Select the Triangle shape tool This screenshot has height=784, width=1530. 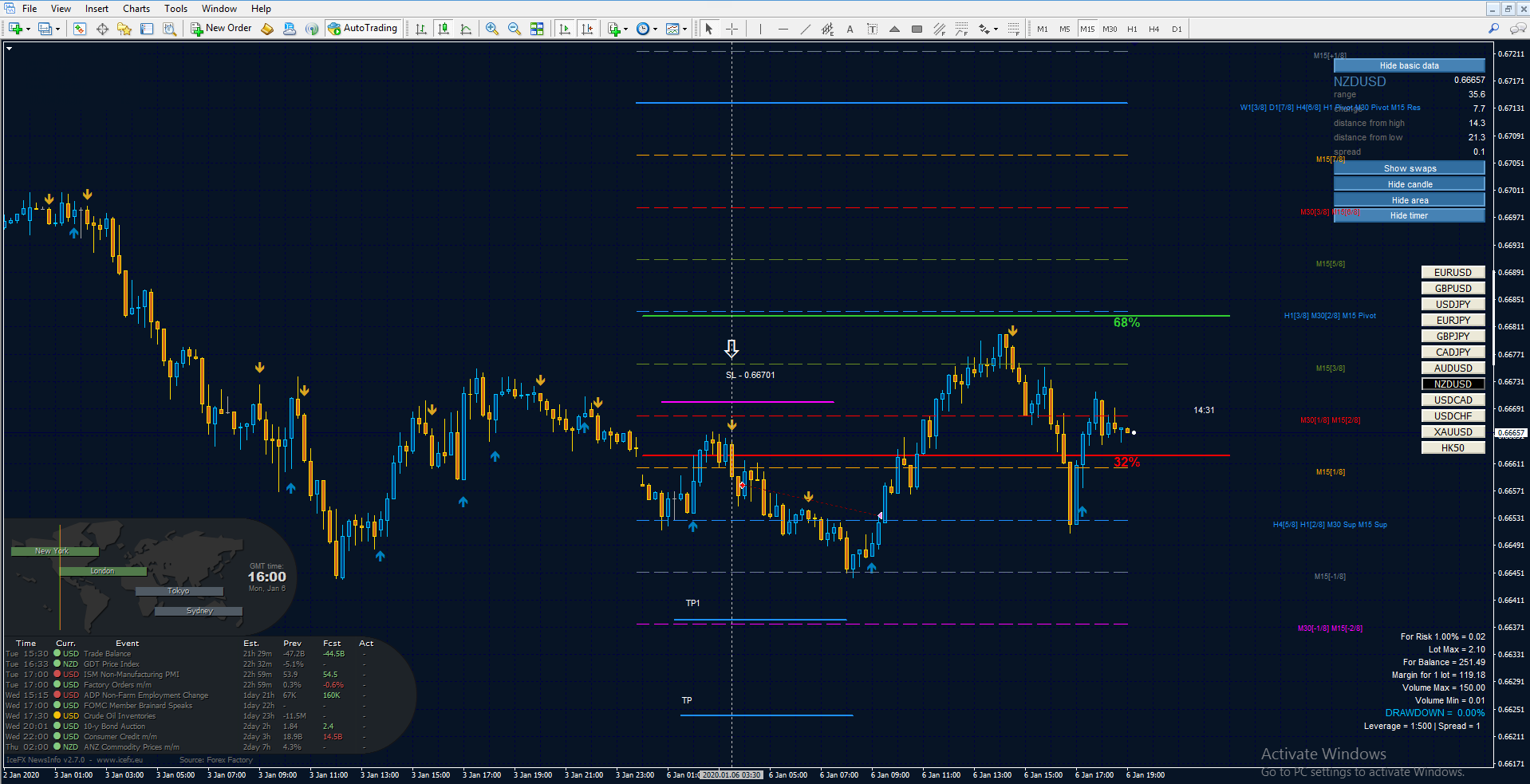(x=895, y=29)
